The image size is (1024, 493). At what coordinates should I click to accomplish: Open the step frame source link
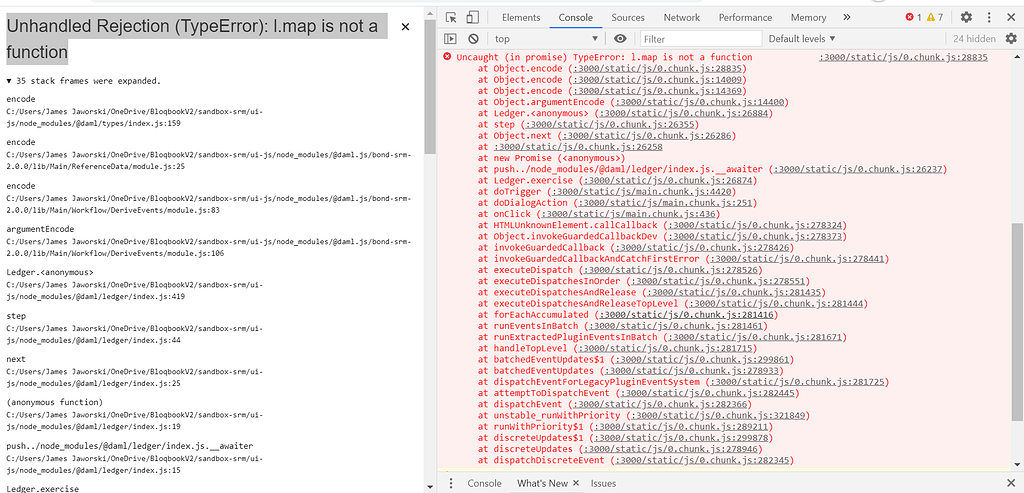609,124
